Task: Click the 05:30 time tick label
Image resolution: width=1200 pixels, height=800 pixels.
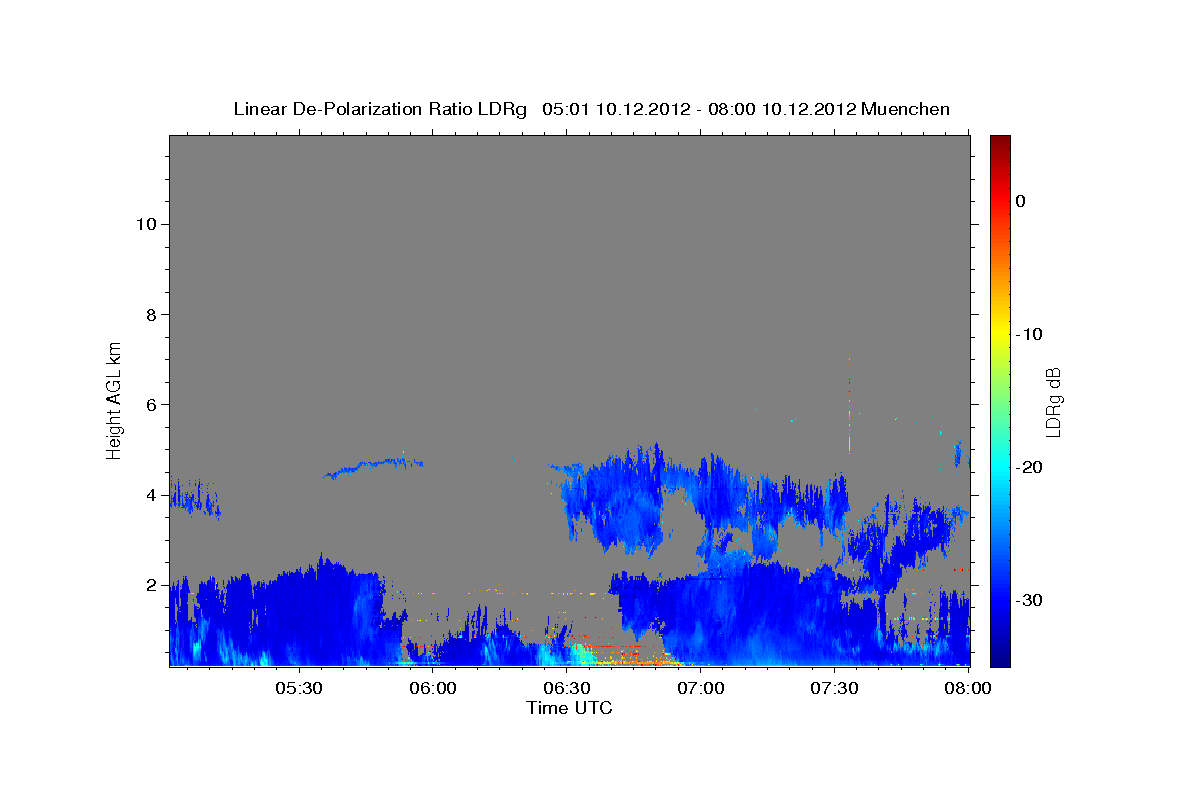Action: [x=299, y=689]
